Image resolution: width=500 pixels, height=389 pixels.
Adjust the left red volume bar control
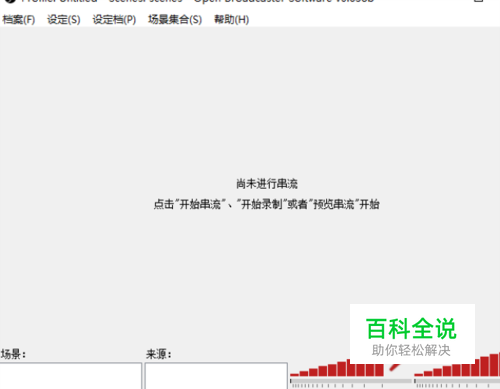(337, 368)
